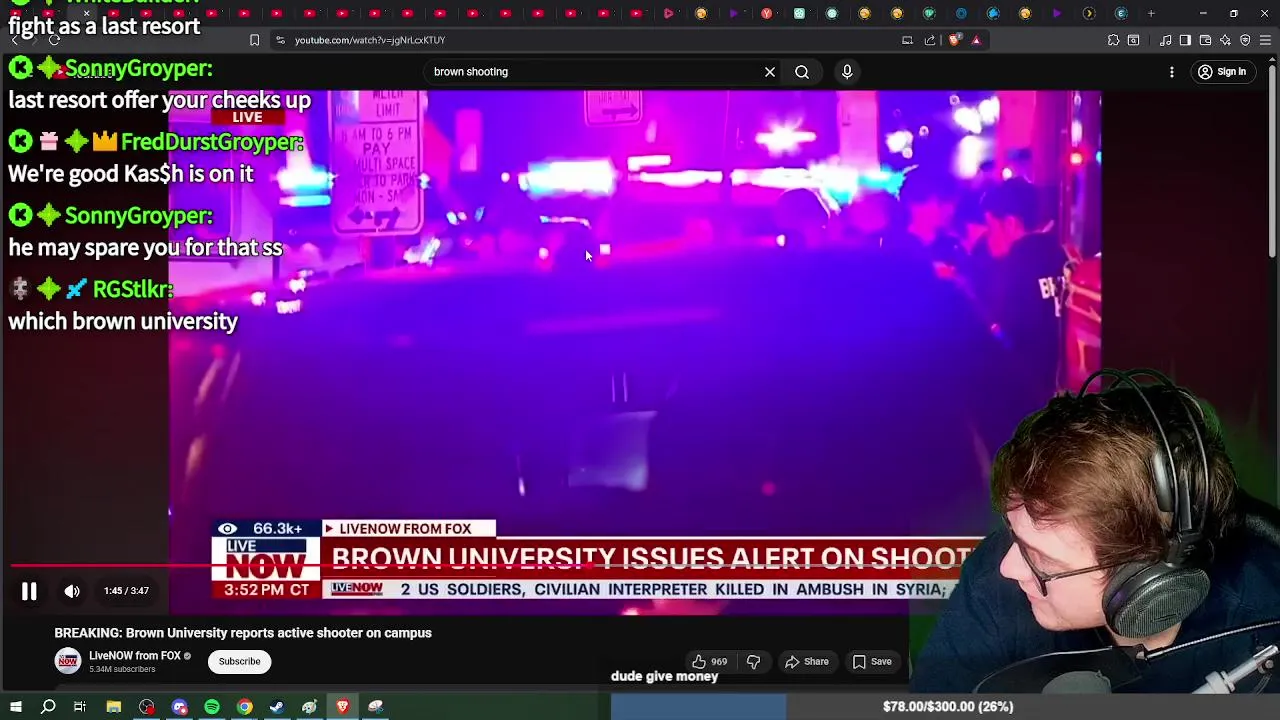View site information icon beside URL

pos(280,40)
